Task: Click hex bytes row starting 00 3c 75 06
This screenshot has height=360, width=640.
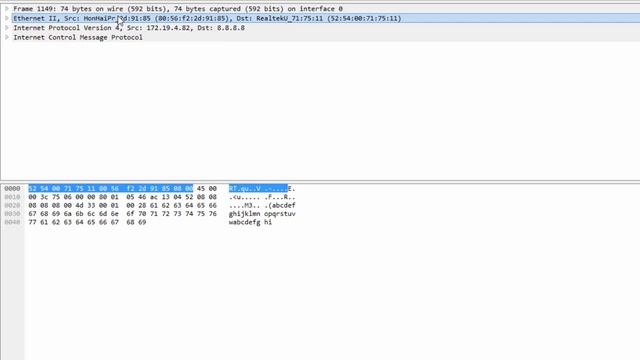Action: [122, 197]
